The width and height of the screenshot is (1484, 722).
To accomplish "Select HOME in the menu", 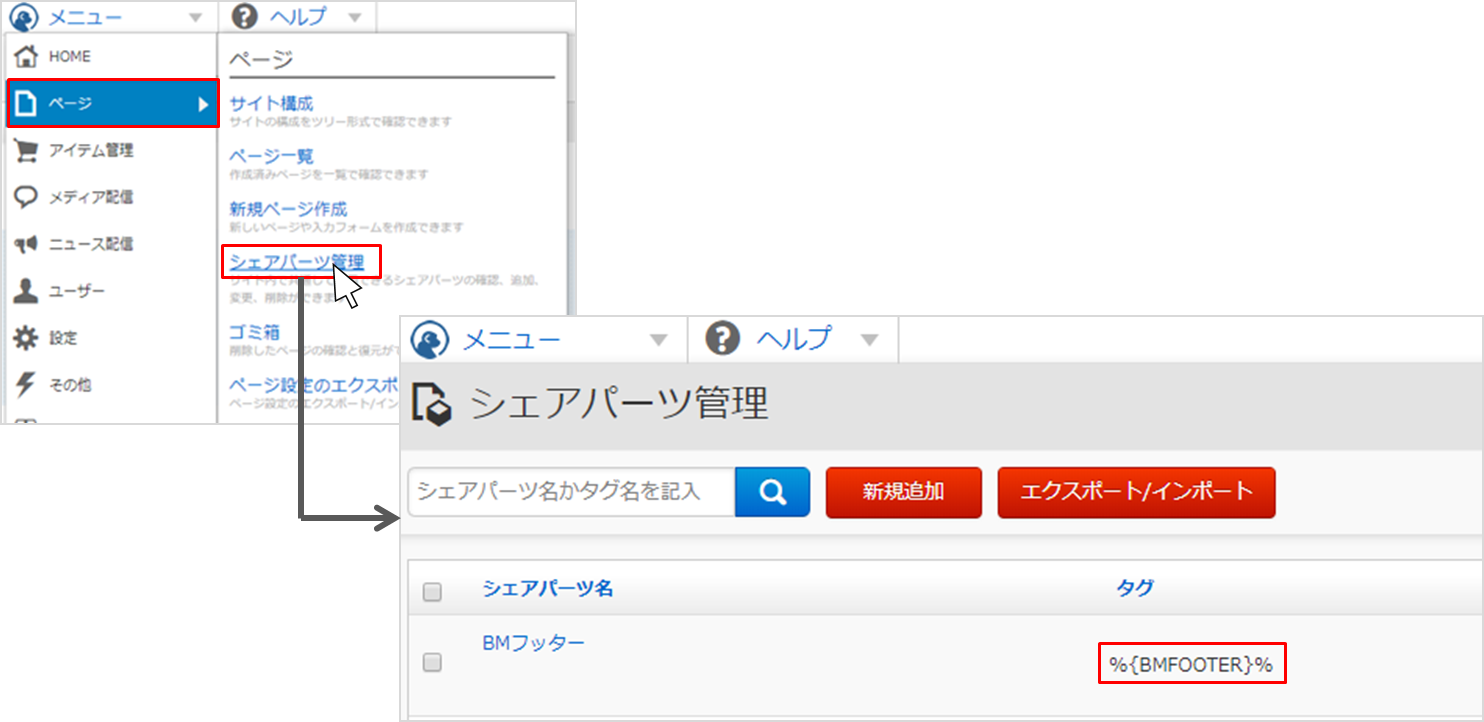I will 112,56.
